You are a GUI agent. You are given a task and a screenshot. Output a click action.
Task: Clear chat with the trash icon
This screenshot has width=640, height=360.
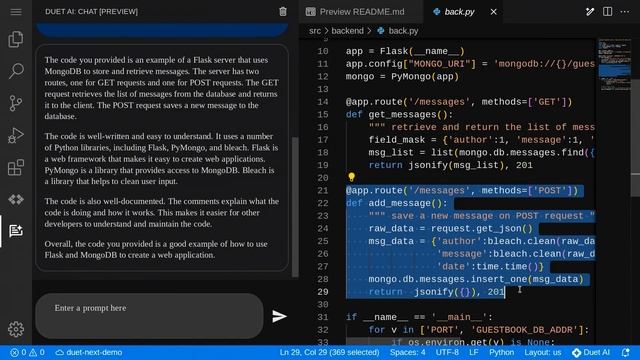(283, 11)
